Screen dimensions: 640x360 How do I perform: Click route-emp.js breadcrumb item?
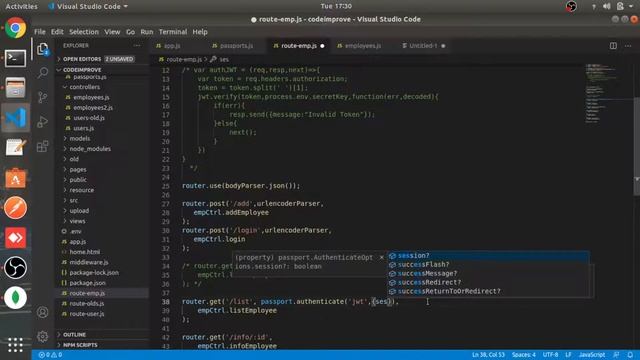(x=184, y=60)
